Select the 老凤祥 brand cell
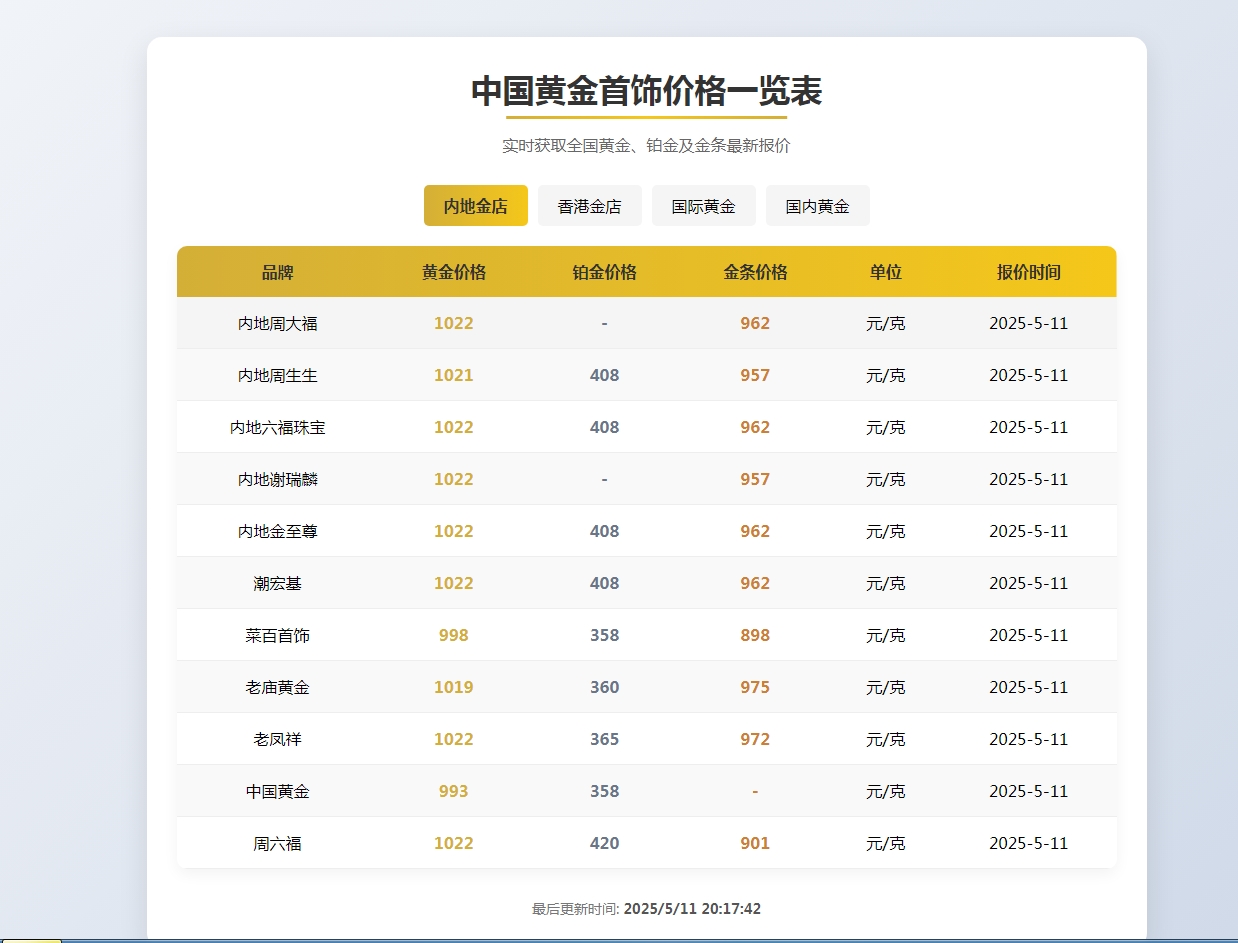 [278, 740]
